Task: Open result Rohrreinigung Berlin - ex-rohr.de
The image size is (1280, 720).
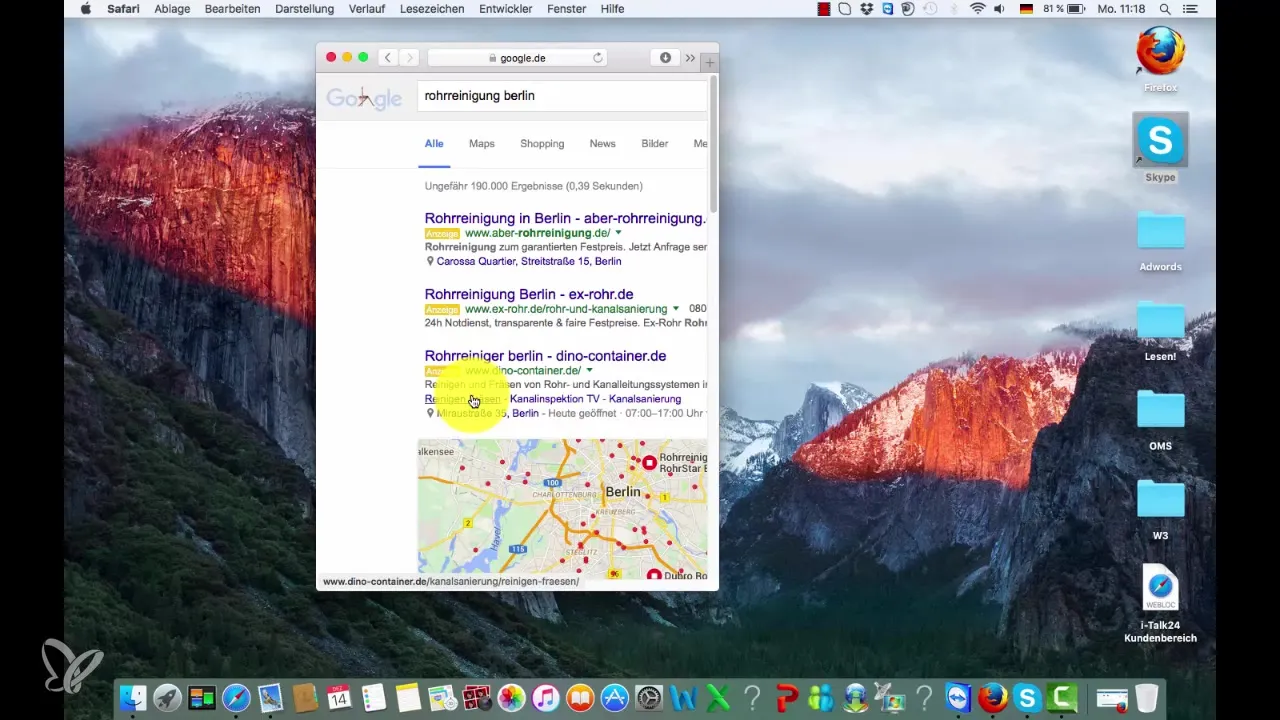Action: tap(529, 294)
